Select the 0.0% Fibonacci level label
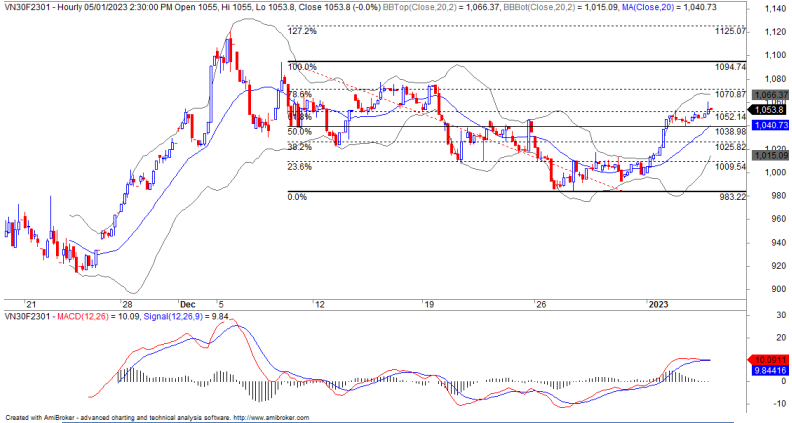792x423 pixels. pos(296,197)
